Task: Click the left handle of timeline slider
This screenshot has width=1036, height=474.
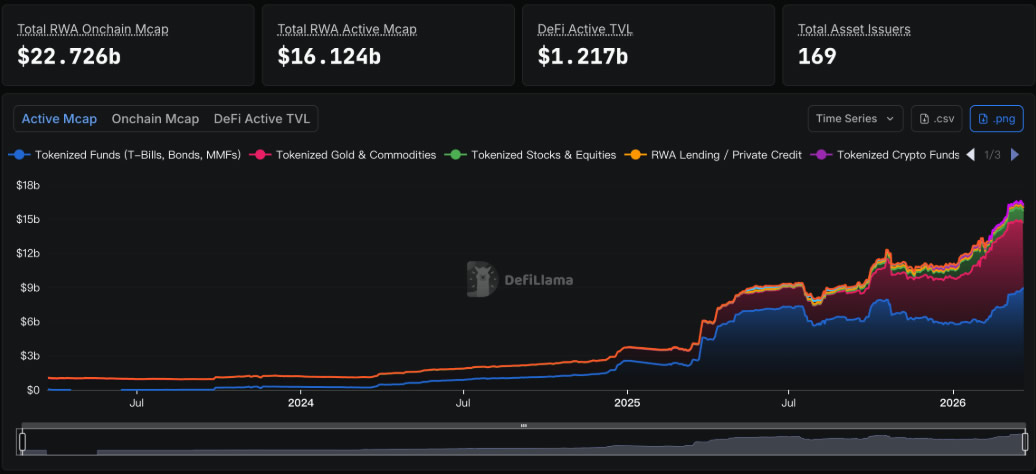Action: click(22, 442)
